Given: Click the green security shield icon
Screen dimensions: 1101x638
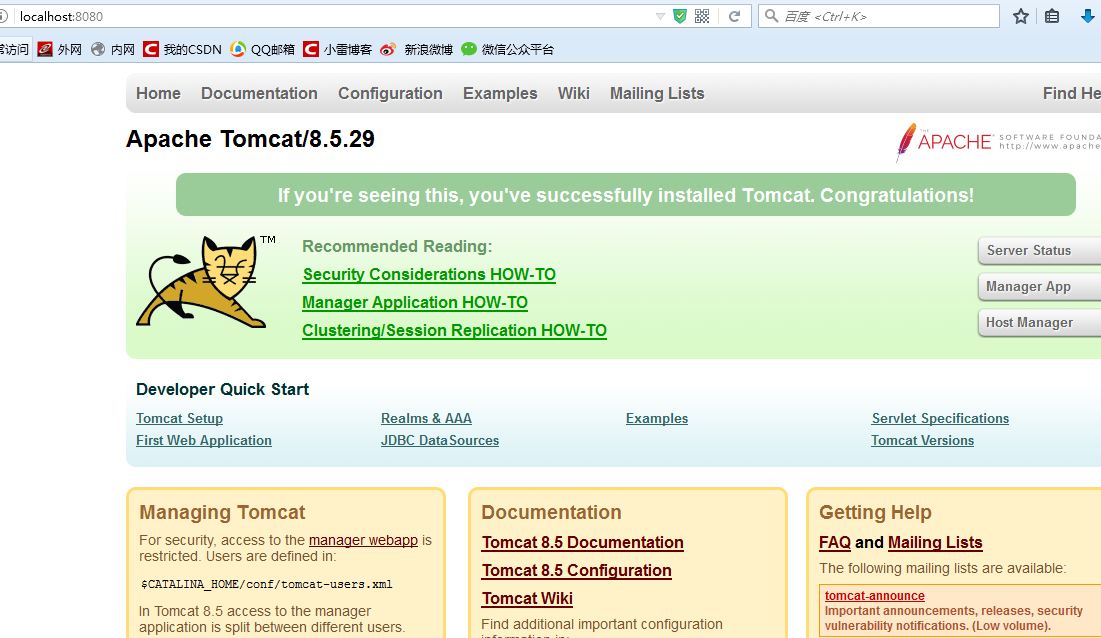Looking at the screenshot, I should click(680, 16).
